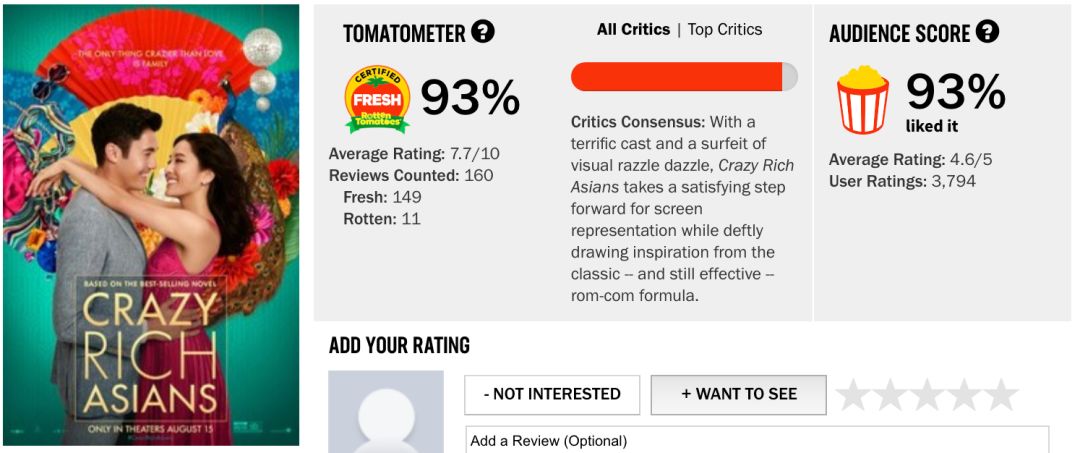Click the 93% audience score value
The image size is (1080, 453).
(955, 93)
